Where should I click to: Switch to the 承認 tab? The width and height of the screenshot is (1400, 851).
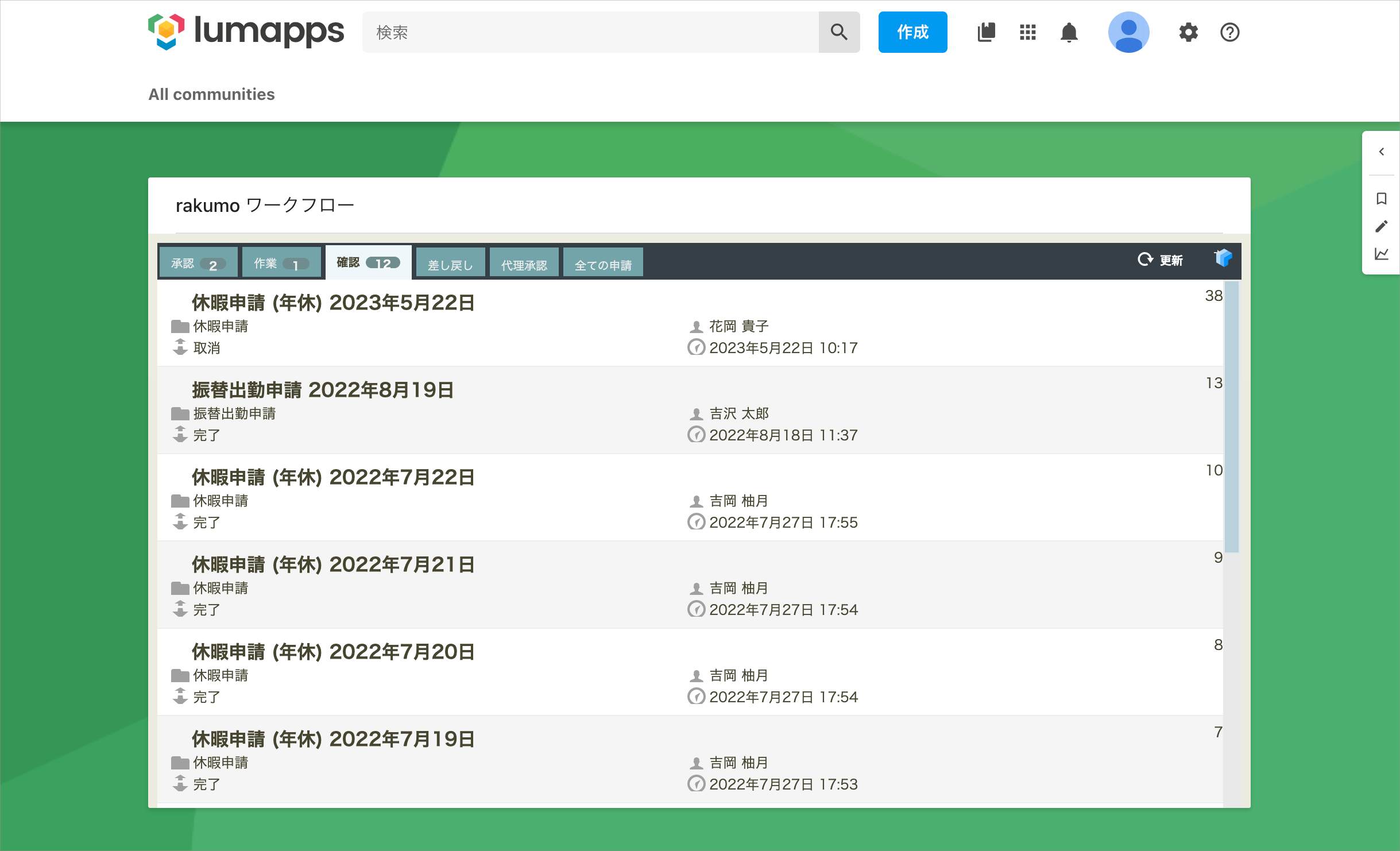pyautogui.click(x=198, y=263)
